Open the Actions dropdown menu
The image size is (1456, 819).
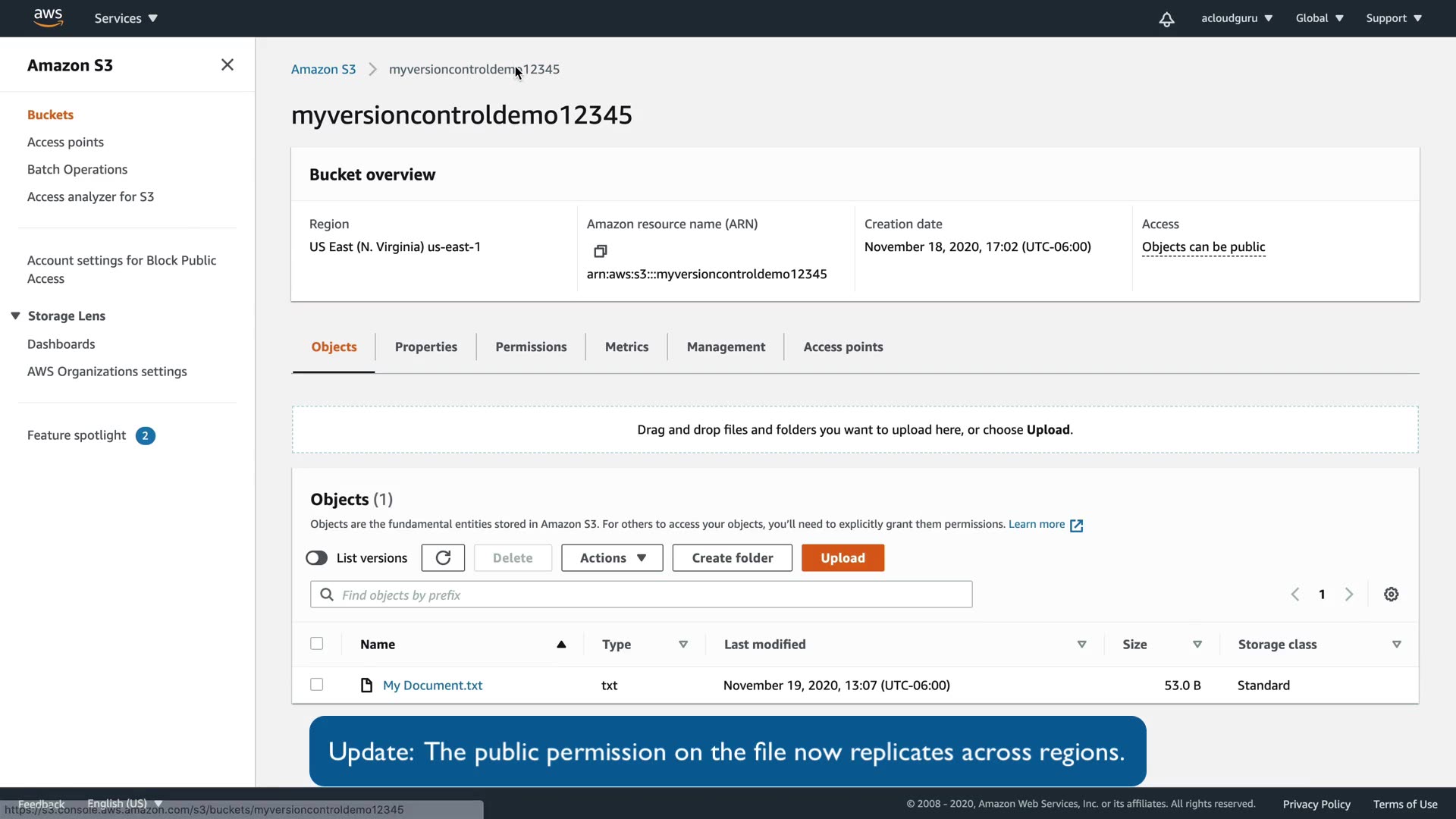612,558
